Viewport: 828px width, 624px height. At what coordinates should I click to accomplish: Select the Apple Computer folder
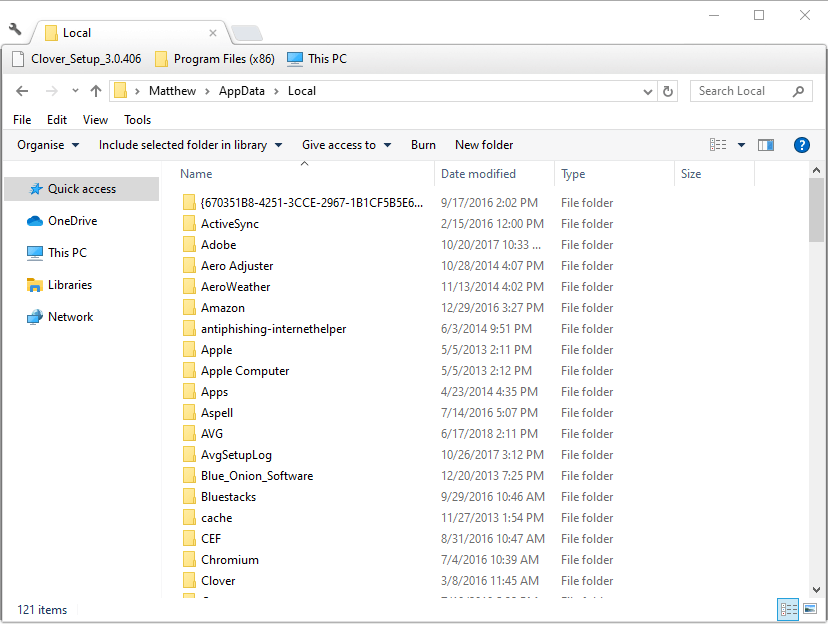coord(245,371)
